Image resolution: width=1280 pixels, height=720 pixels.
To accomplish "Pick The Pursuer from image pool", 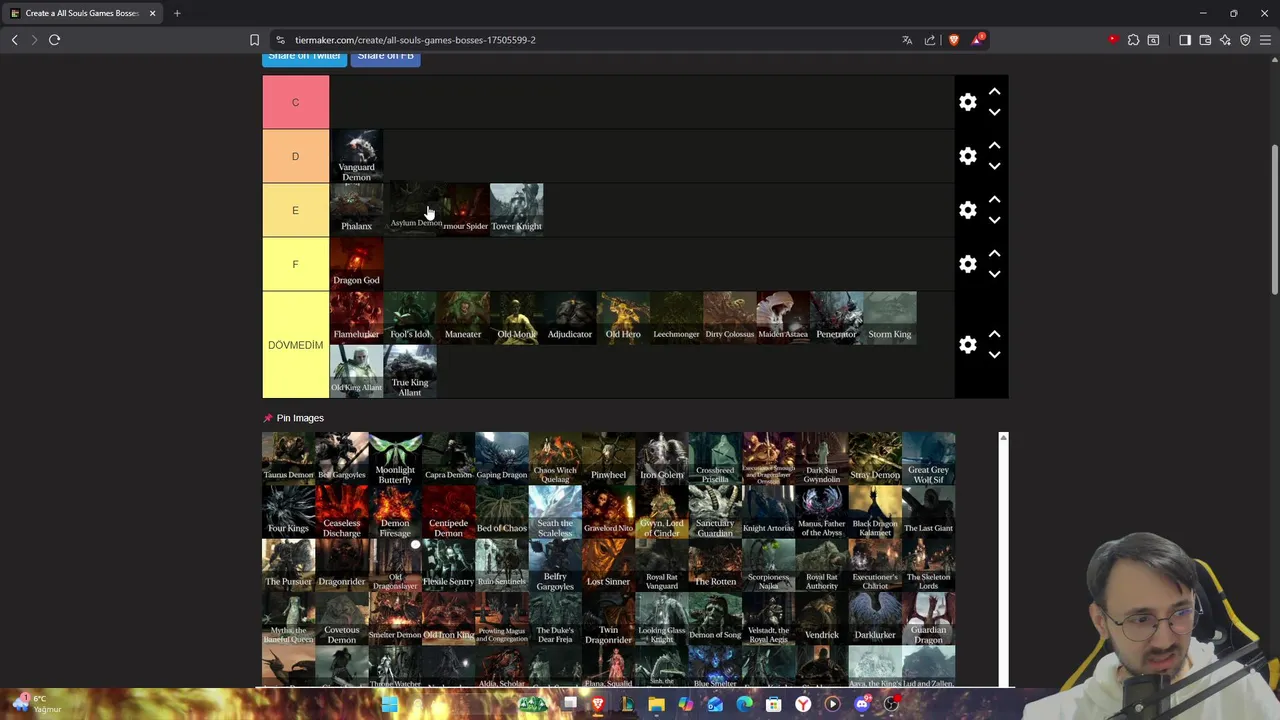I will (x=288, y=564).
